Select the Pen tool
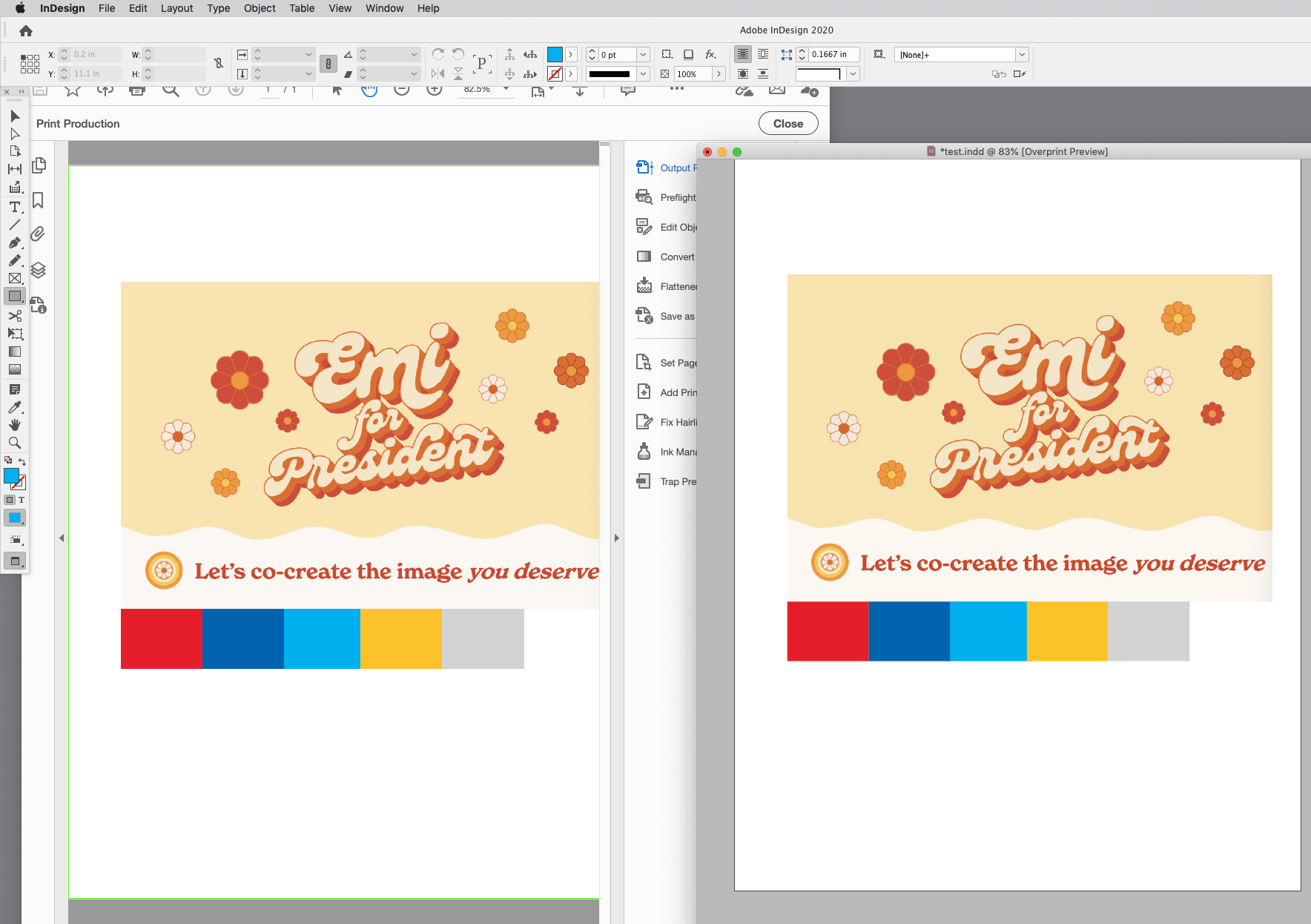This screenshot has height=924, width=1311. coord(13,242)
